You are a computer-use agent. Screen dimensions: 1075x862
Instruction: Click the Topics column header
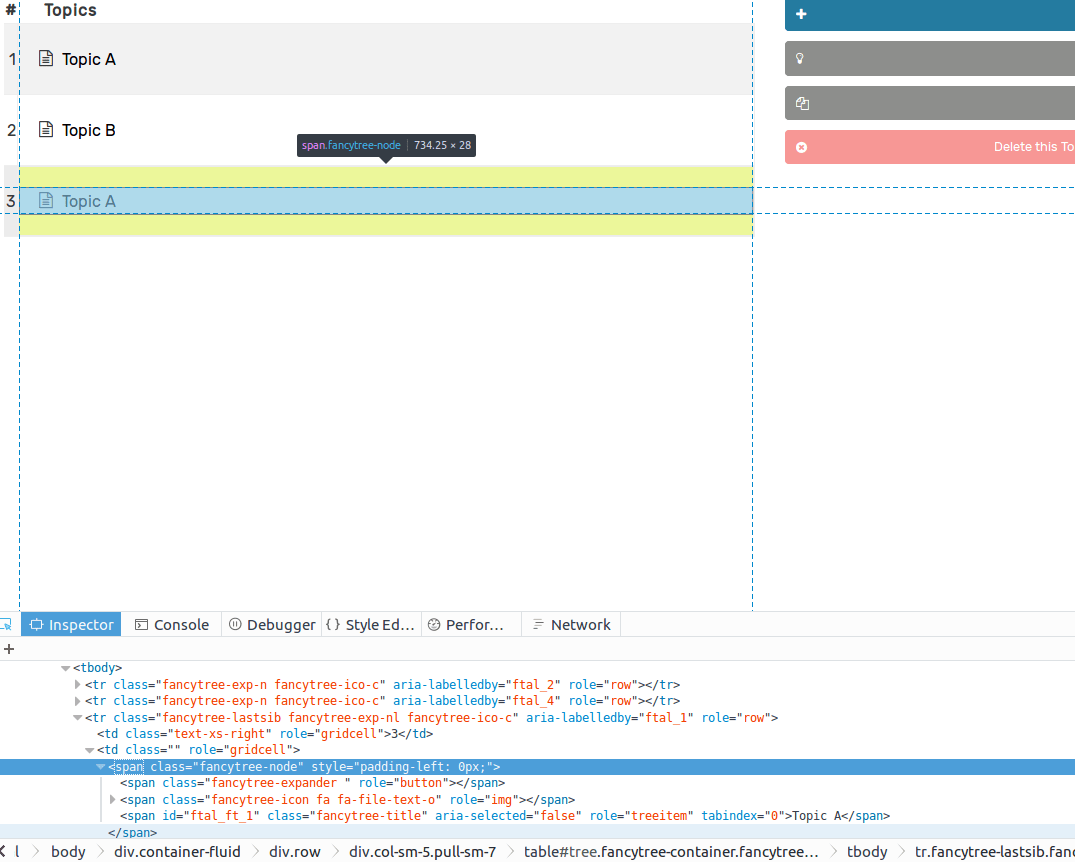coord(70,10)
